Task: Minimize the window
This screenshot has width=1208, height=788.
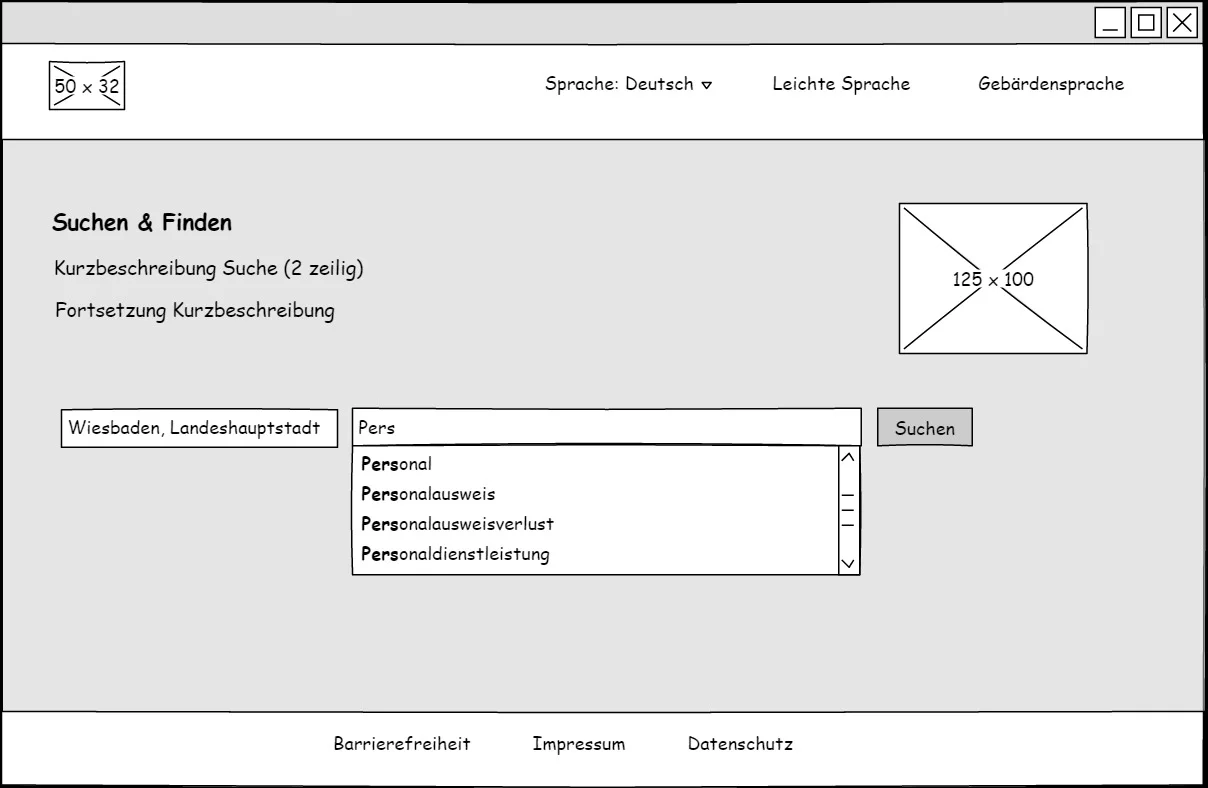Action: (x=1110, y=23)
